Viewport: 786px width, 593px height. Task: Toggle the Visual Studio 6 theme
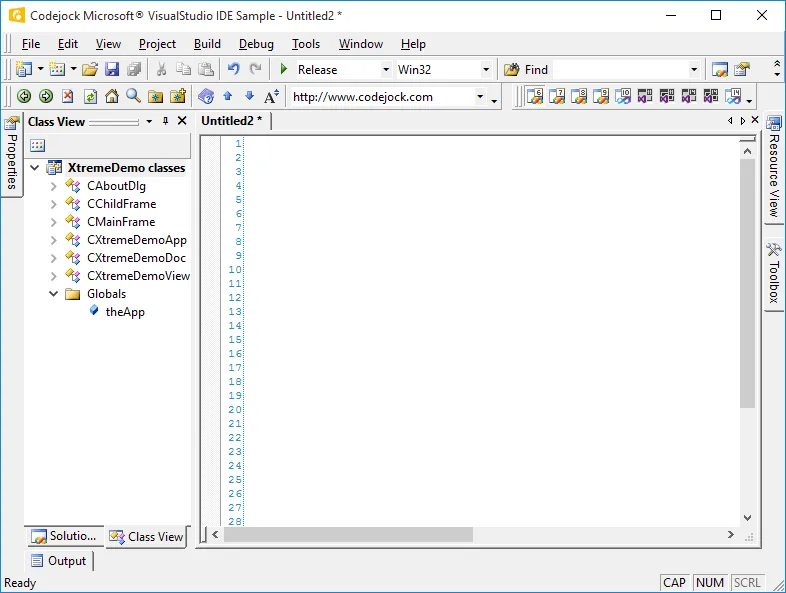tap(535, 96)
